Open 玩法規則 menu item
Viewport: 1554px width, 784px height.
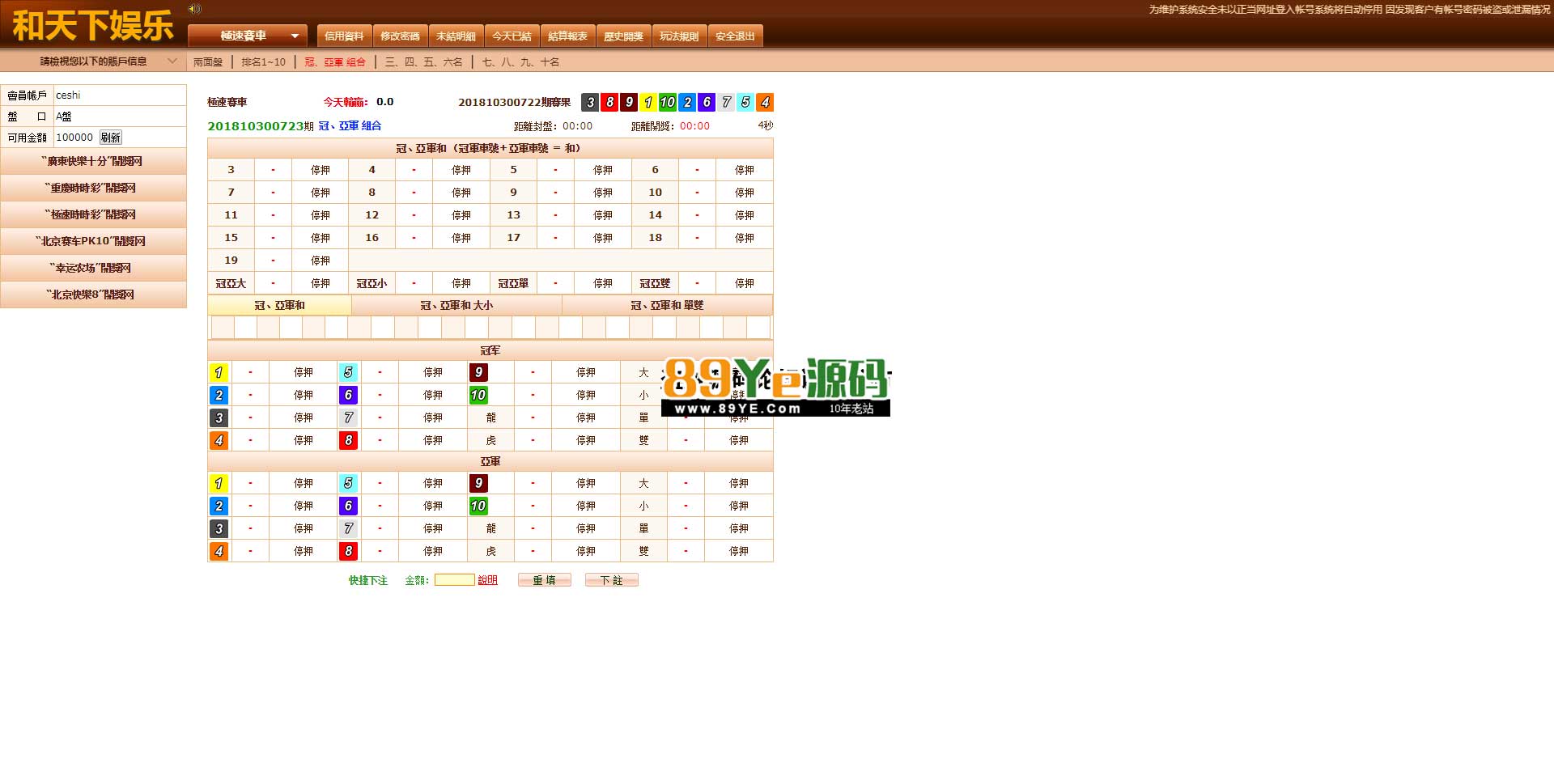click(x=679, y=36)
